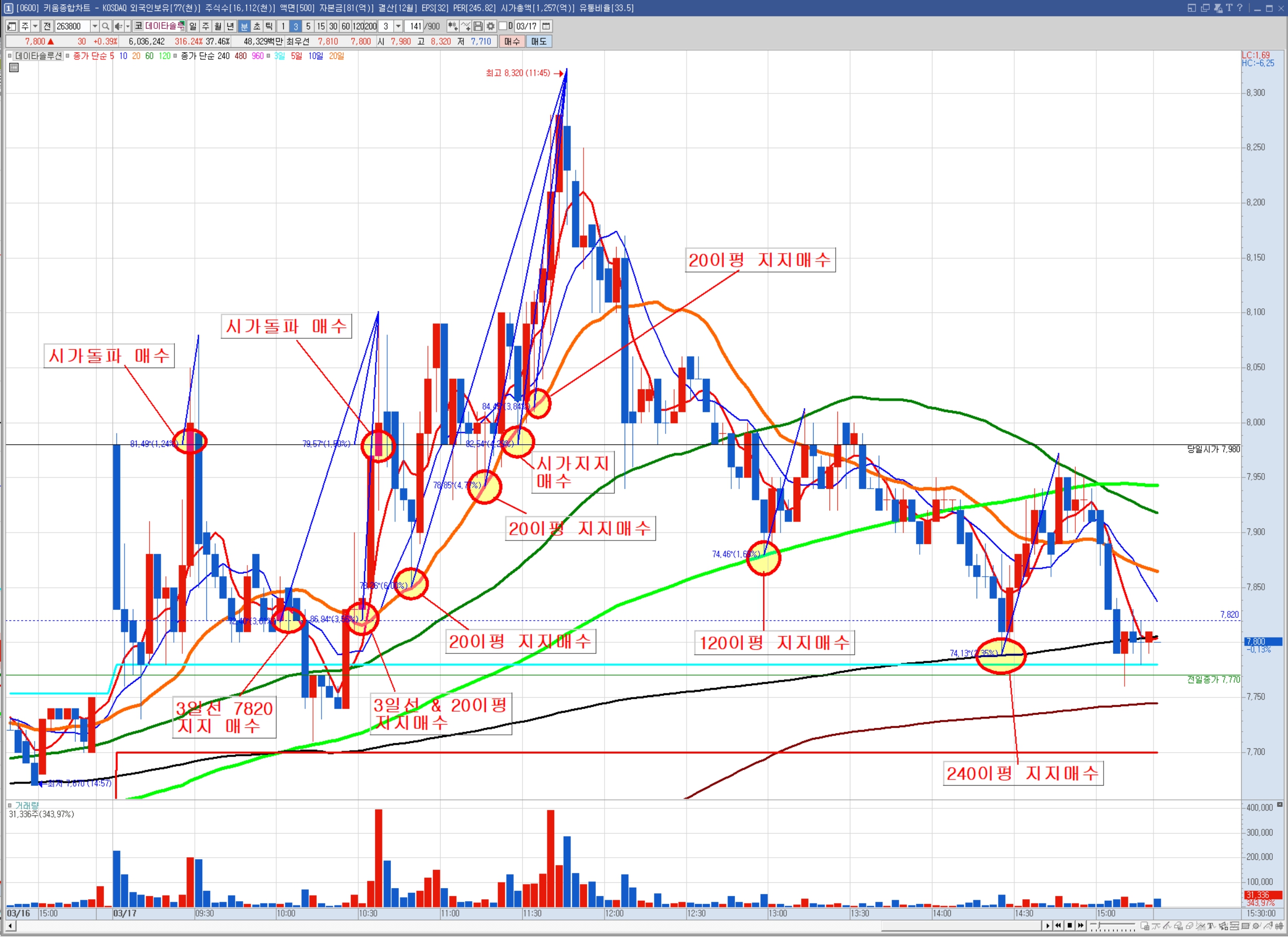Toggle the D checkbox beside the date field
Viewport: 1288px width, 937px height.
point(503,26)
